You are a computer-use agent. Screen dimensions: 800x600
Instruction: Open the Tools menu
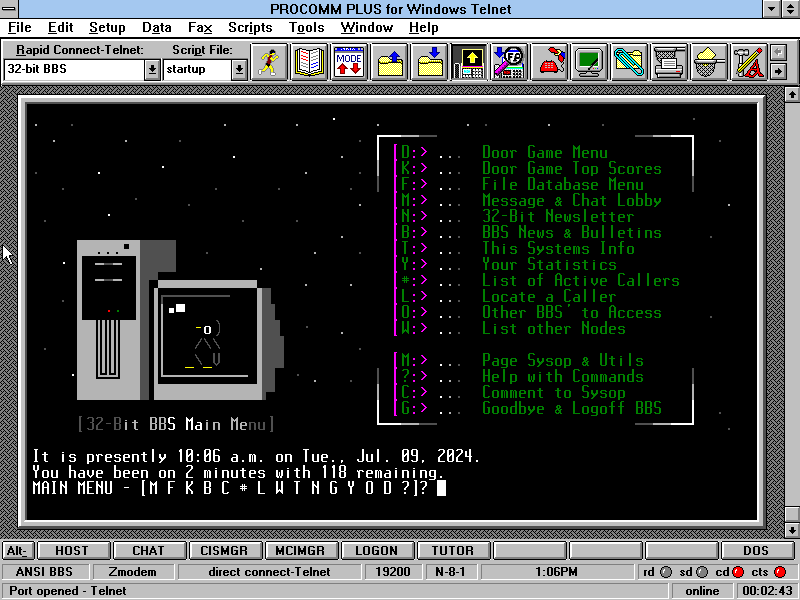click(307, 28)
